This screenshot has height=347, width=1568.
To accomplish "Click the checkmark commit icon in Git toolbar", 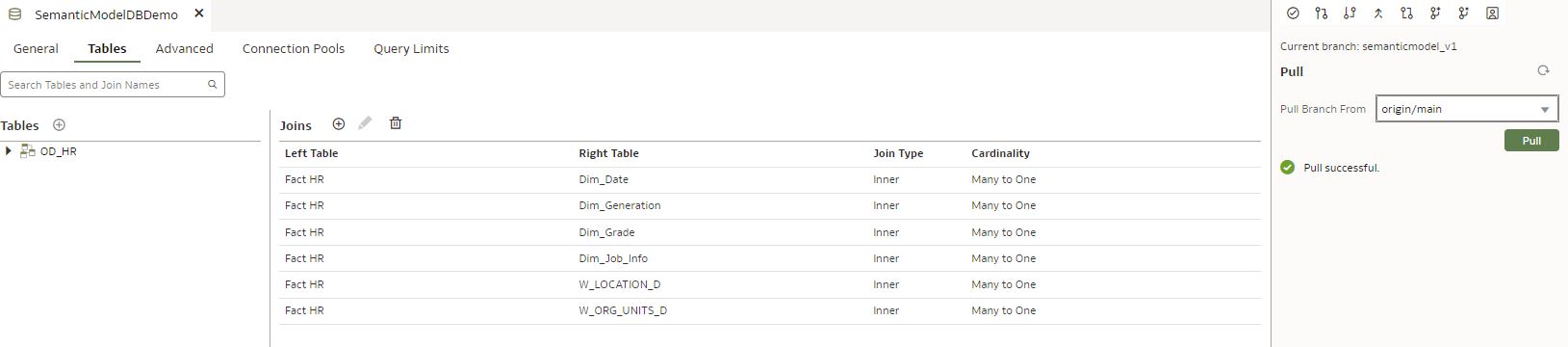I will point(1293,13).
